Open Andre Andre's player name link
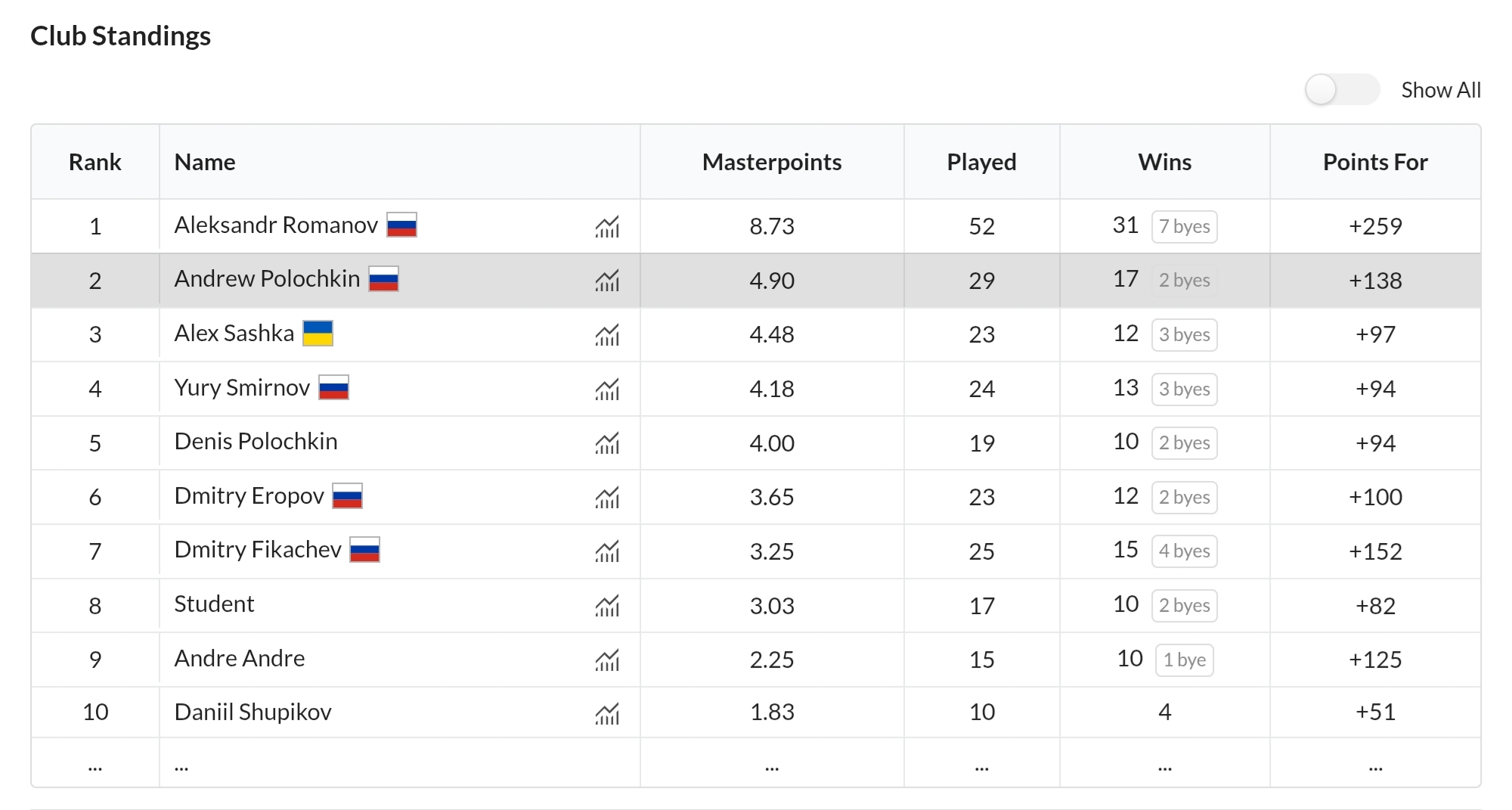The image size is (1512, 810). click(240, 658)
